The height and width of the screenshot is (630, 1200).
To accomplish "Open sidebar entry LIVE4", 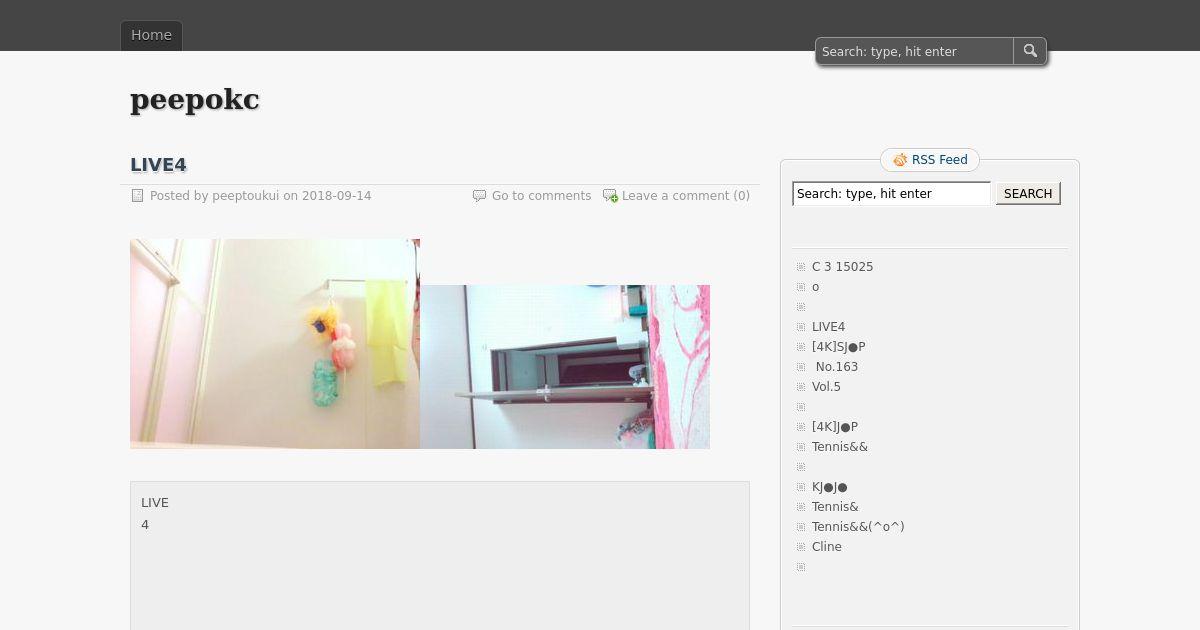I will (x=828, y=327).
